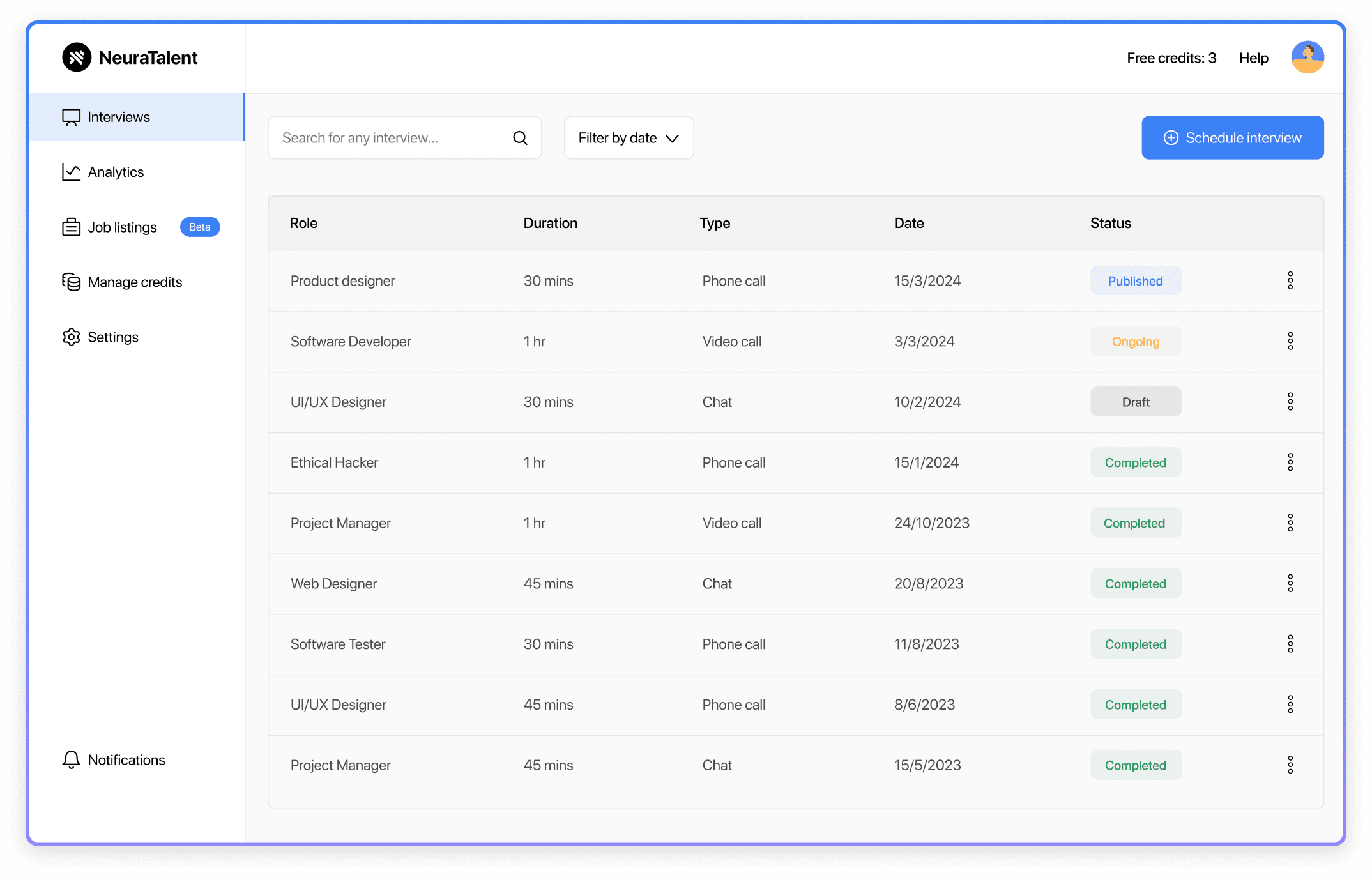The image size is (1372, 877).
Task: Open the Product designer row options menu
Action: [x=1290, y=280]
